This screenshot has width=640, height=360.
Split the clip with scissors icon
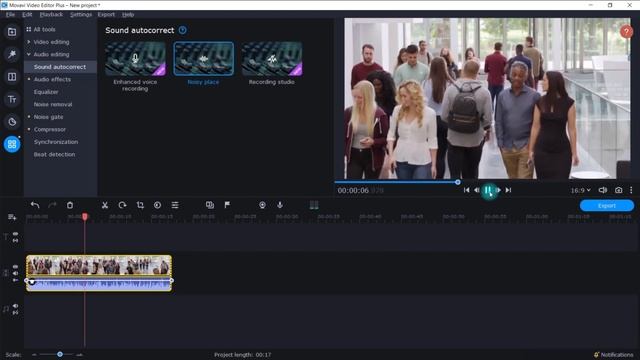[x=105, y=205]
